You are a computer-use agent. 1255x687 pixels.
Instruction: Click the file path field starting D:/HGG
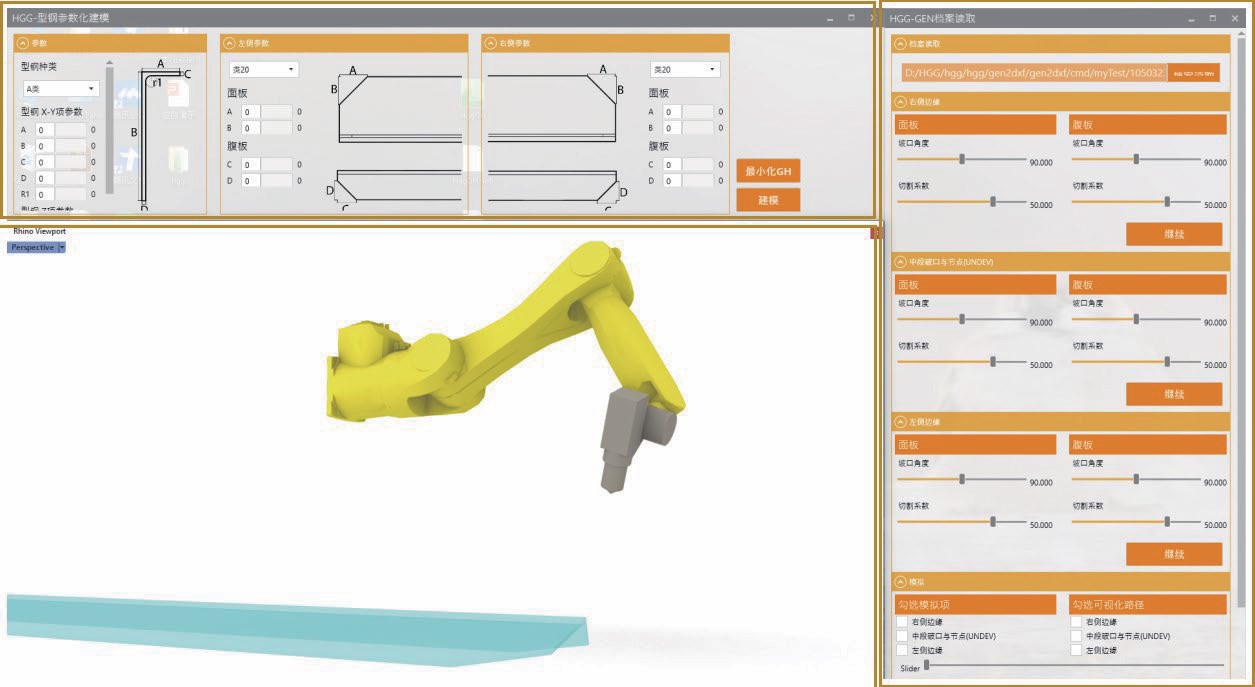(1031, 73)
